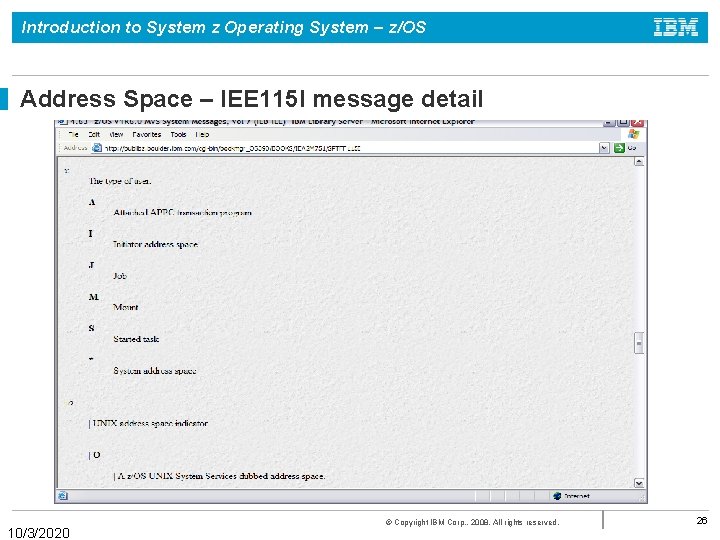This screenshot has width=720, height=540.
Task: Click the text 'UNIX address space indicator'
Action: [x=150, y=423]
